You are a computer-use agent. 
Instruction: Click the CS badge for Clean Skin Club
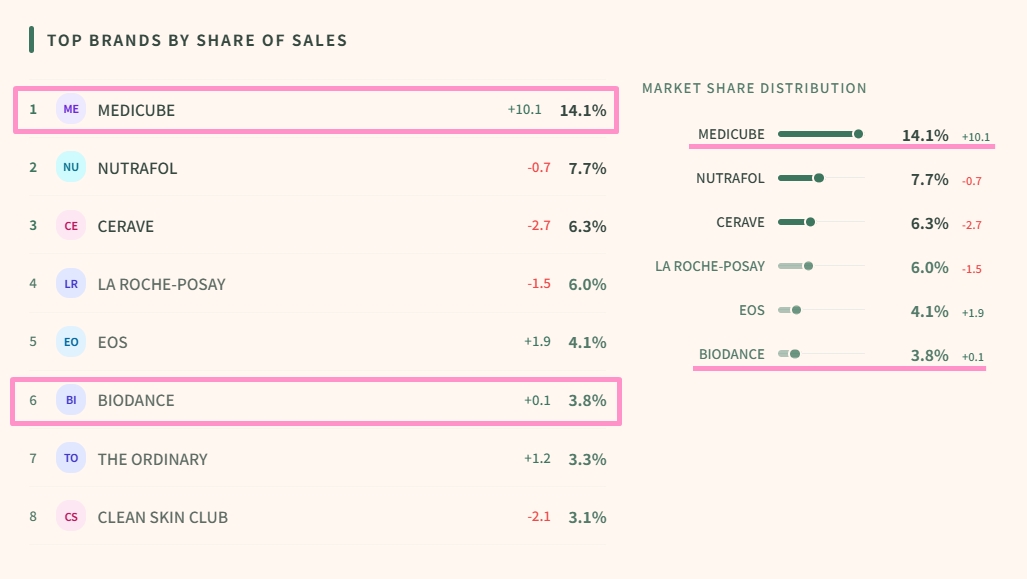tap(71, 517)
